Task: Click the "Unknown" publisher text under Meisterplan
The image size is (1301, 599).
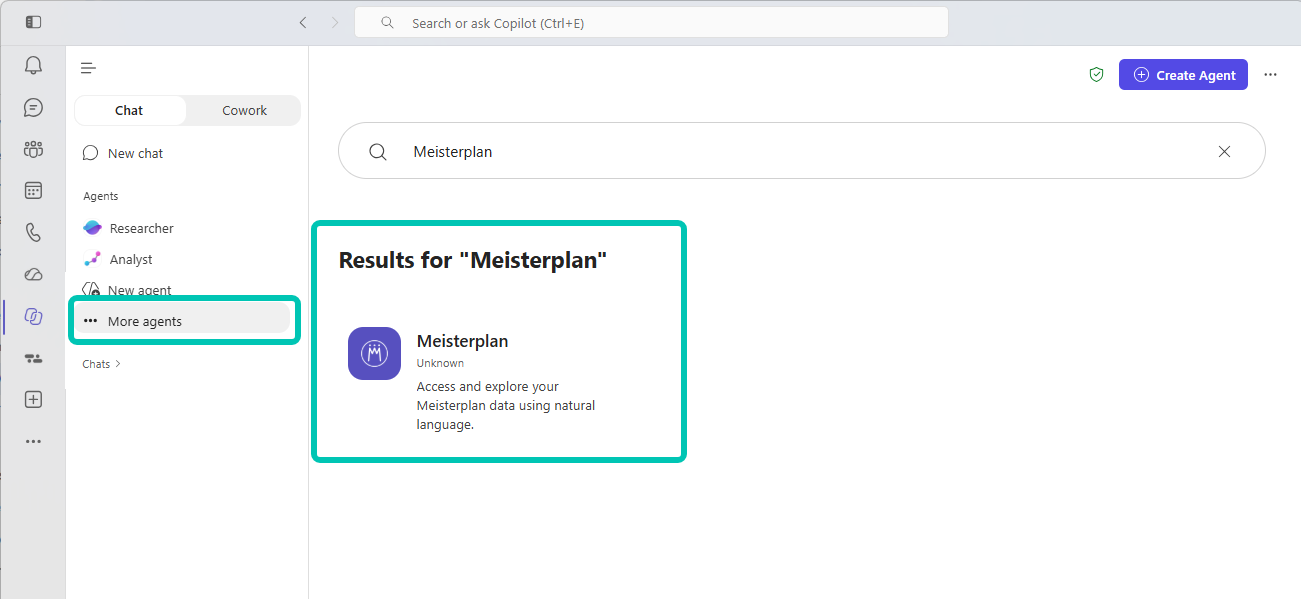Action: tap(440, 363)
